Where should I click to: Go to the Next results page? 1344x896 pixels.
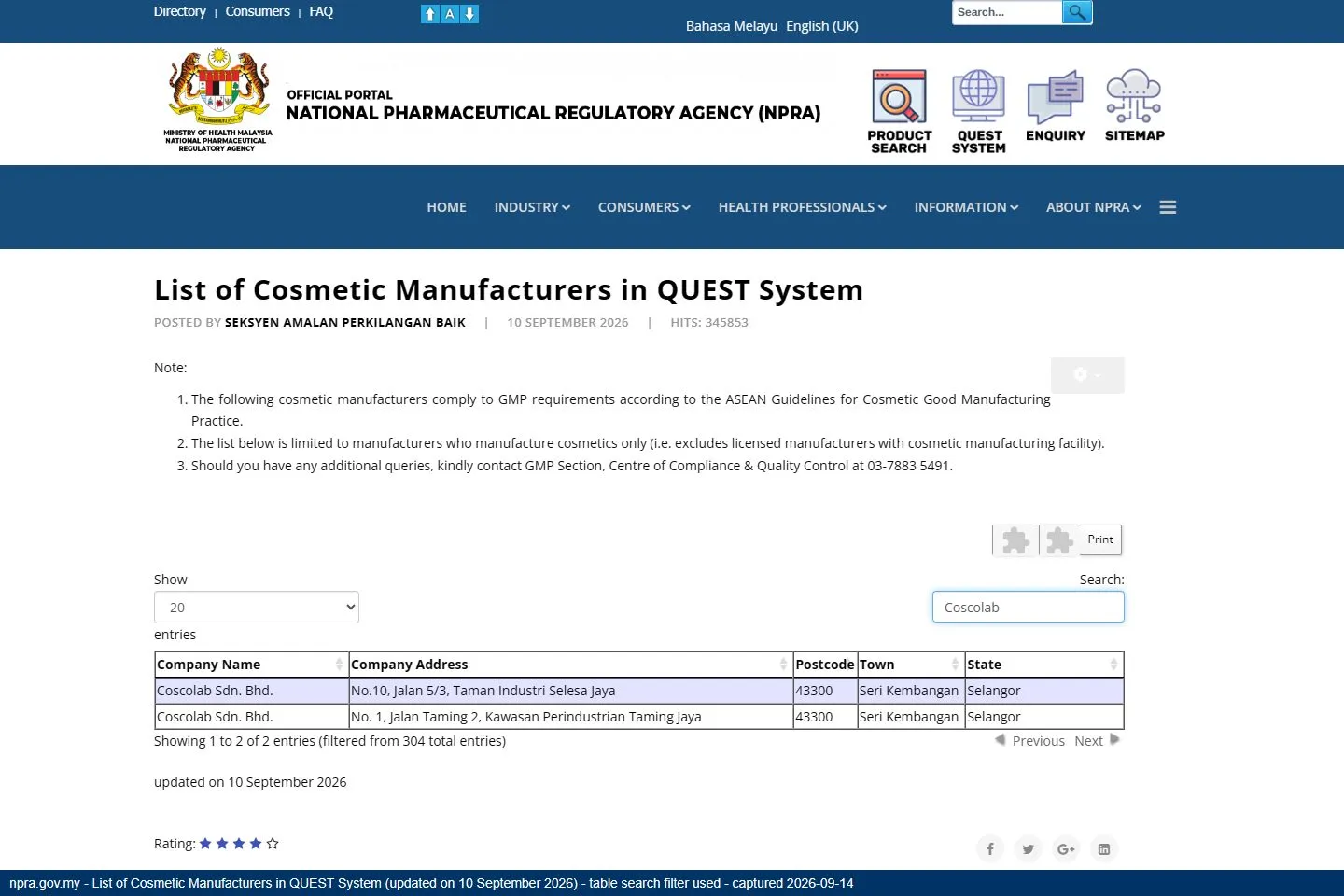(1097, 740)
